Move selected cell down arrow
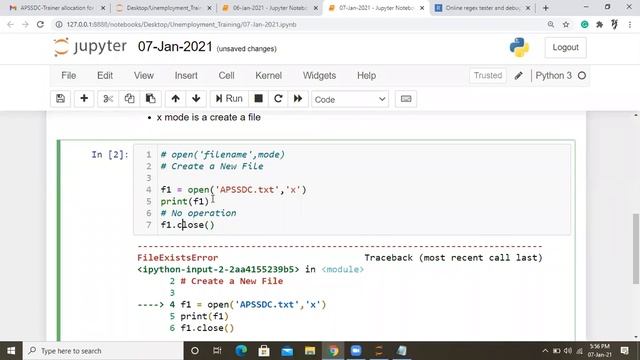 [196, 99]
